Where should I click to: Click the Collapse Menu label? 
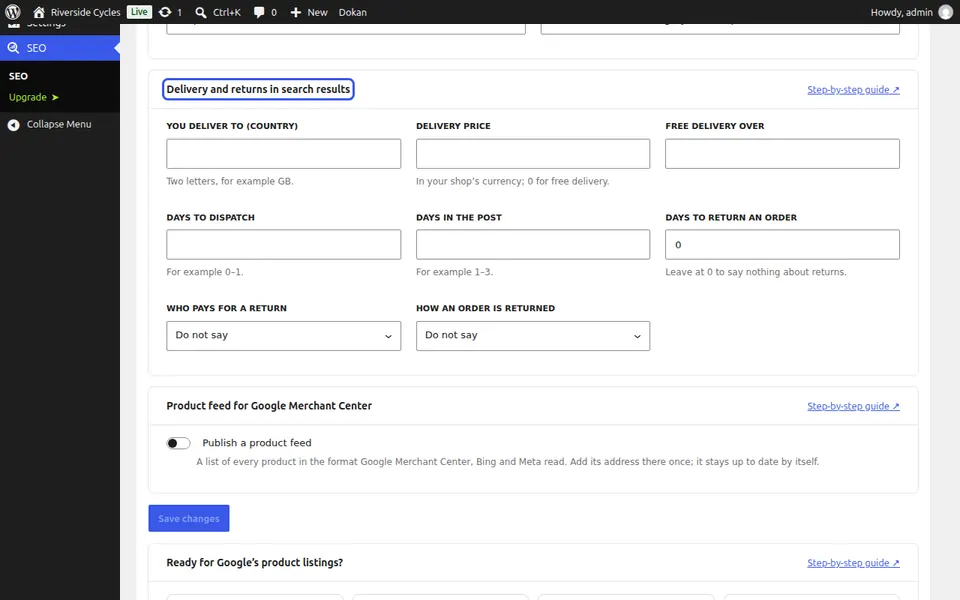click(59, 124)
